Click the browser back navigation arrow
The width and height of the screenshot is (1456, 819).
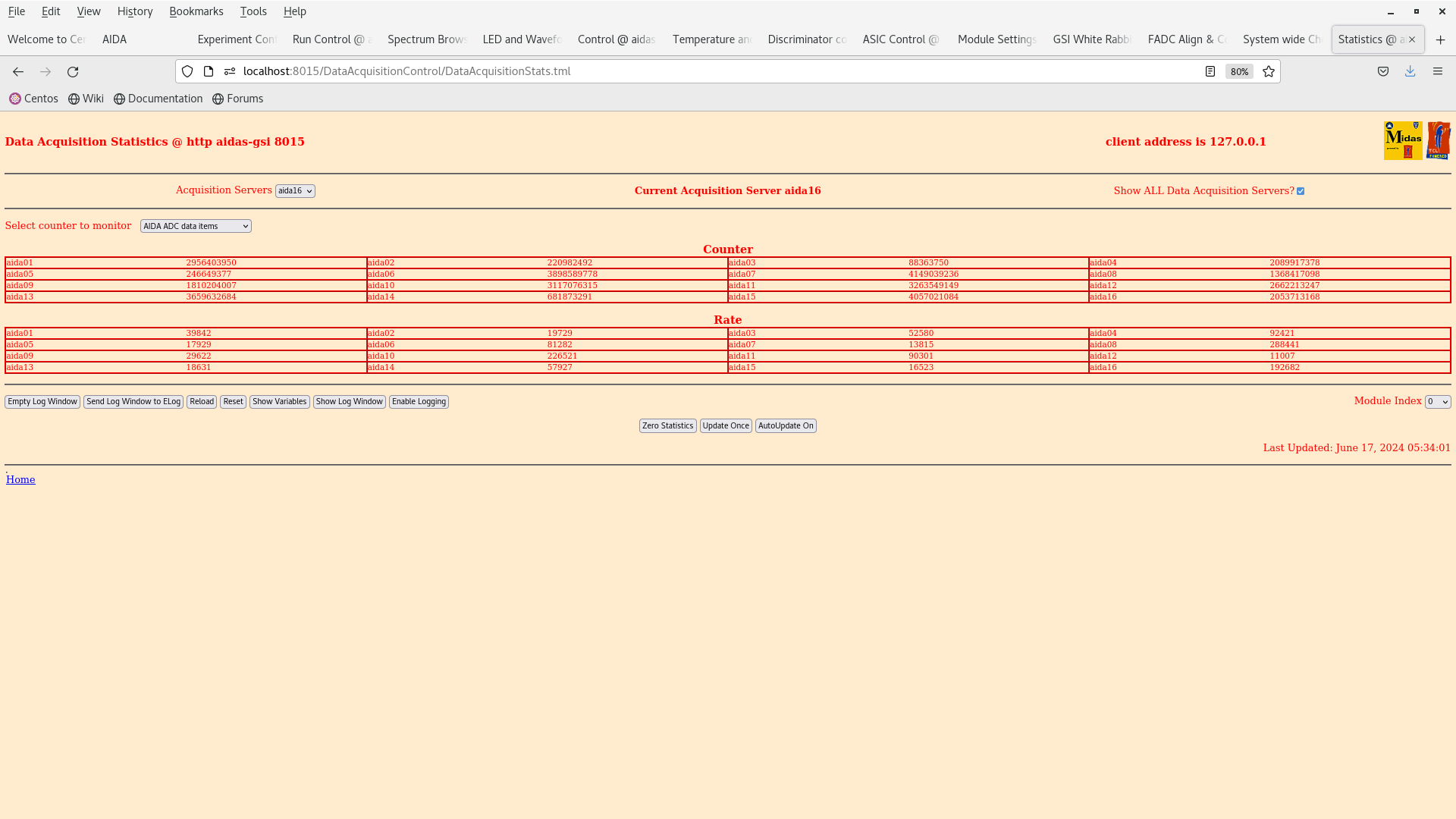[18, 71]
